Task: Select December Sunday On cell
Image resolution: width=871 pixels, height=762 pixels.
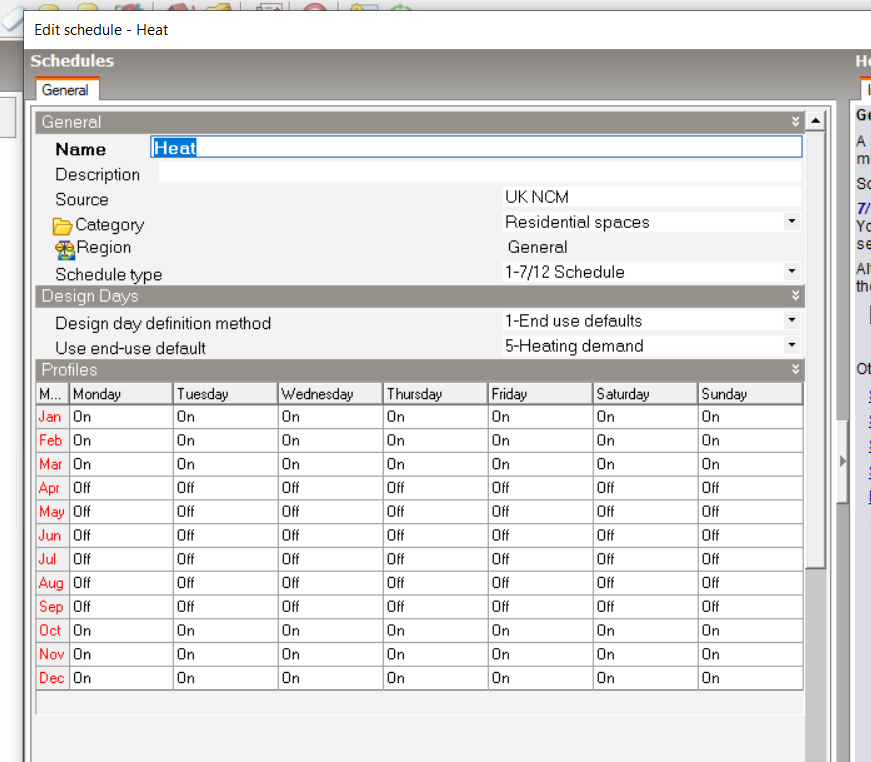Action: point(750,678)
